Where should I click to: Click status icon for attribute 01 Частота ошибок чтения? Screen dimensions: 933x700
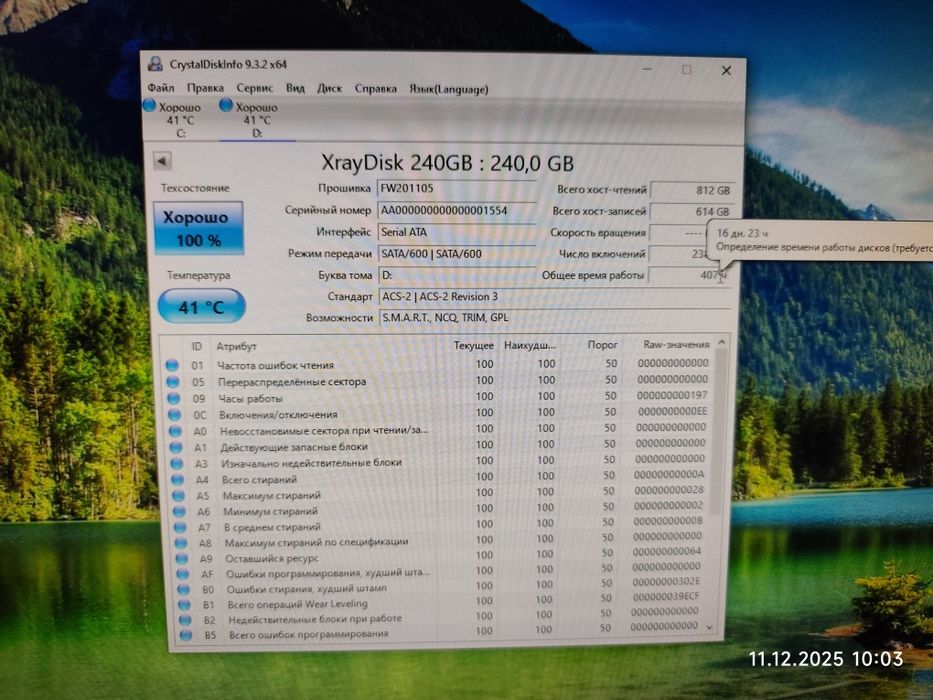172,365
